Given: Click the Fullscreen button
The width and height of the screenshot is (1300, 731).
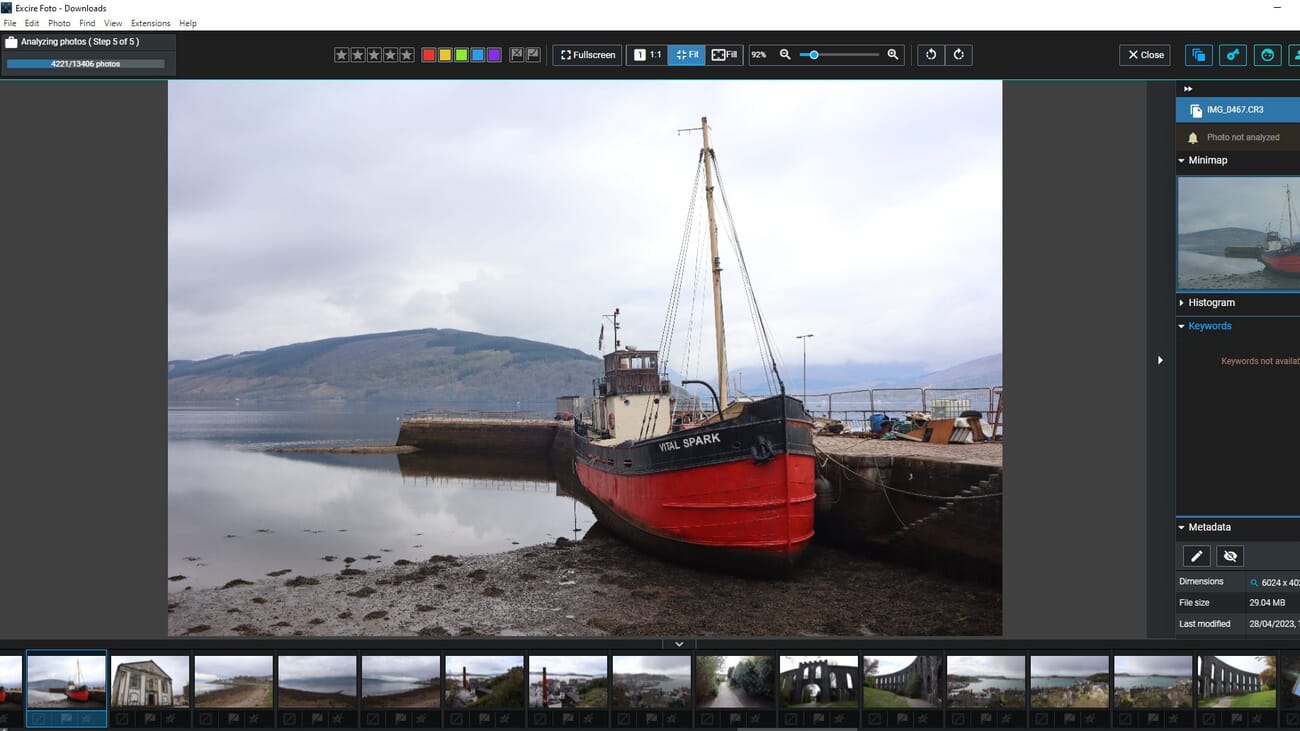Looking at the screenshot, I should pos(586,55).
